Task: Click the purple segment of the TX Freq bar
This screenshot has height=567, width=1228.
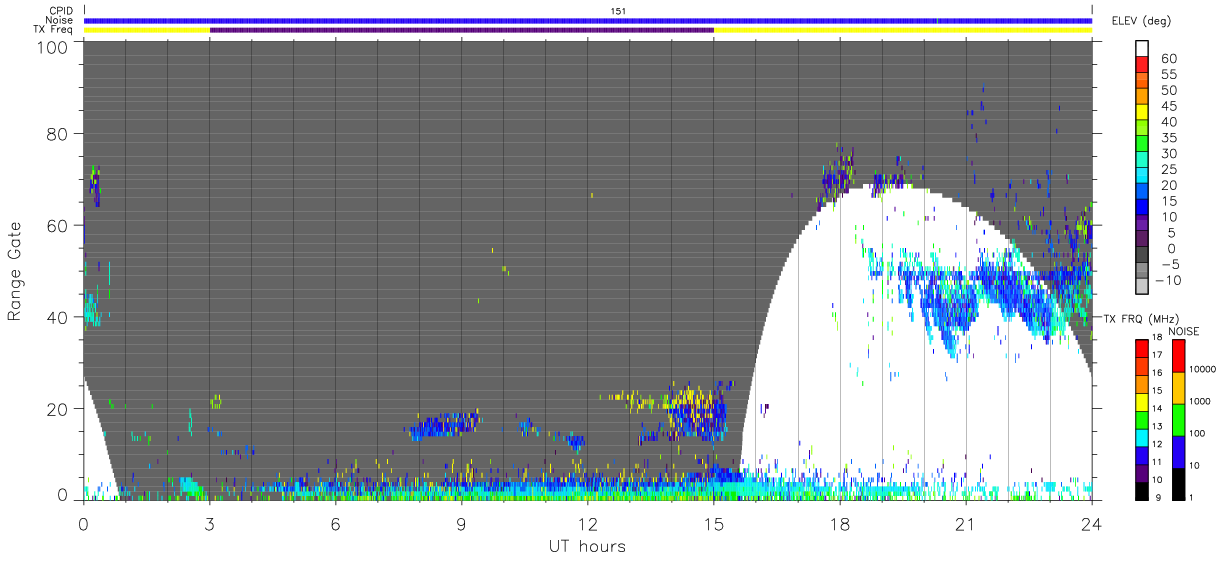Action: click(461, 30)
